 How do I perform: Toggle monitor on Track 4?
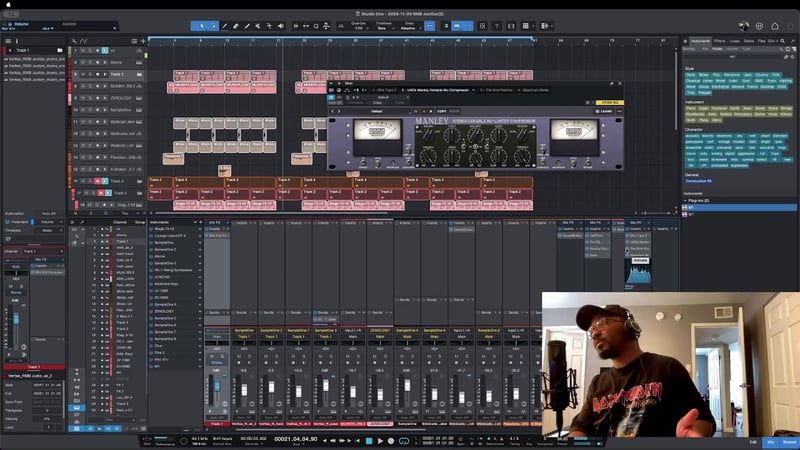105,181
